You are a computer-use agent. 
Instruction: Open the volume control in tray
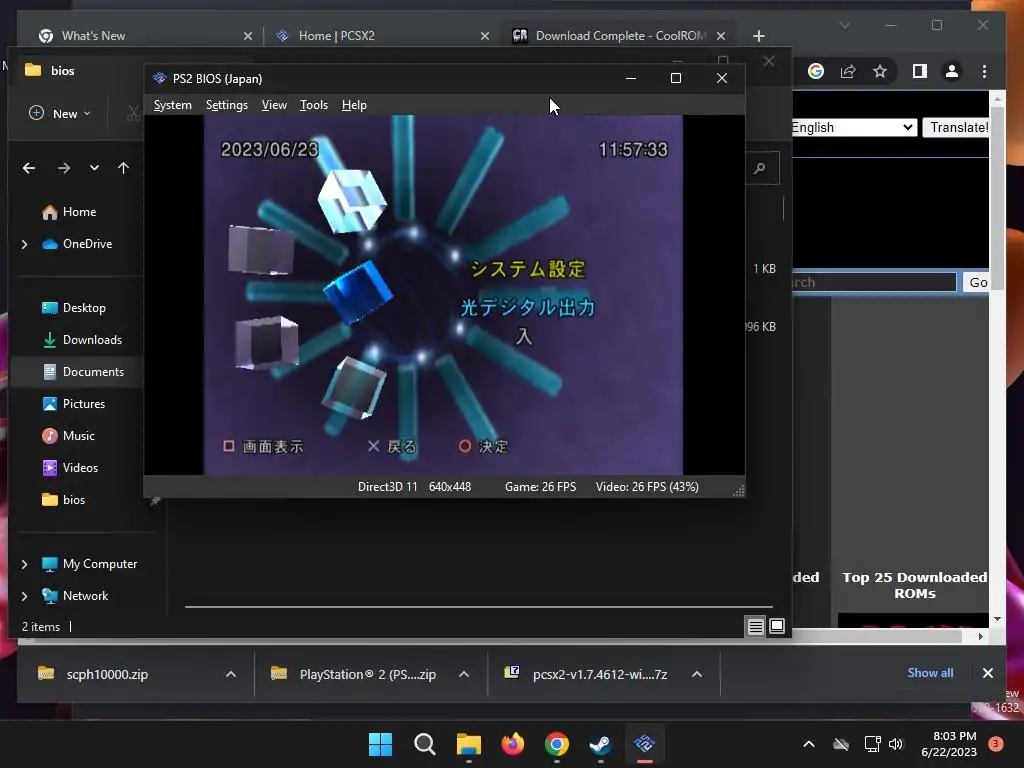[x=896, y=744]
